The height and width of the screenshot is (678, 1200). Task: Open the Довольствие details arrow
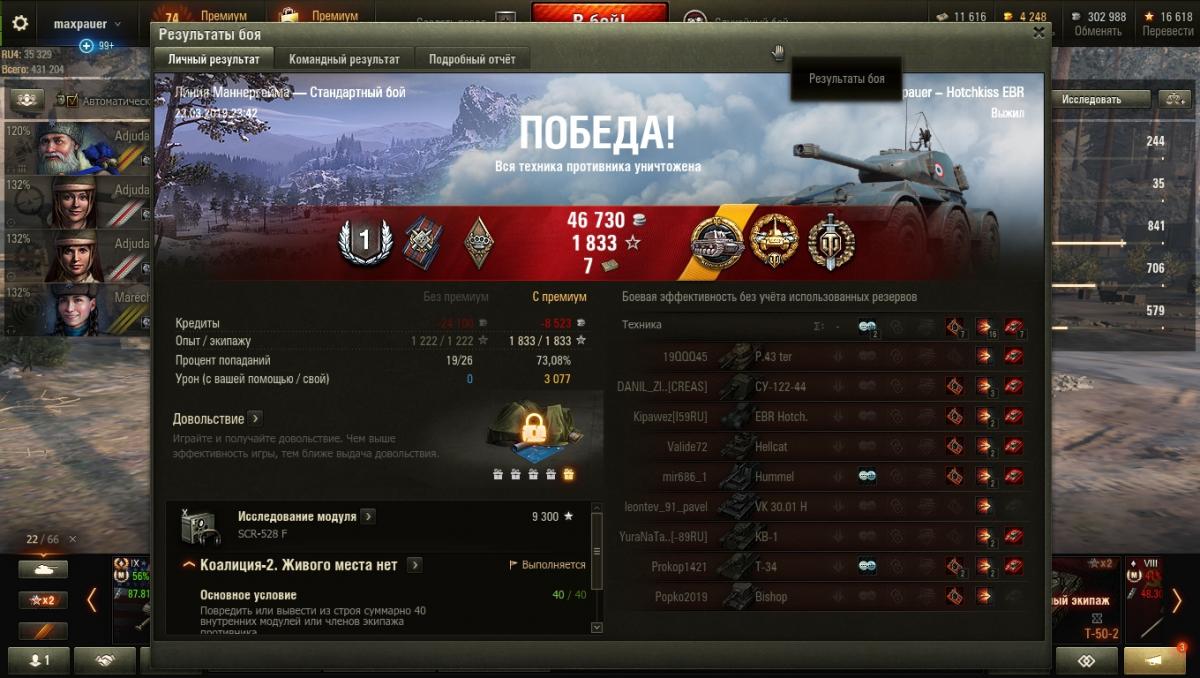[x=255, y=418]
